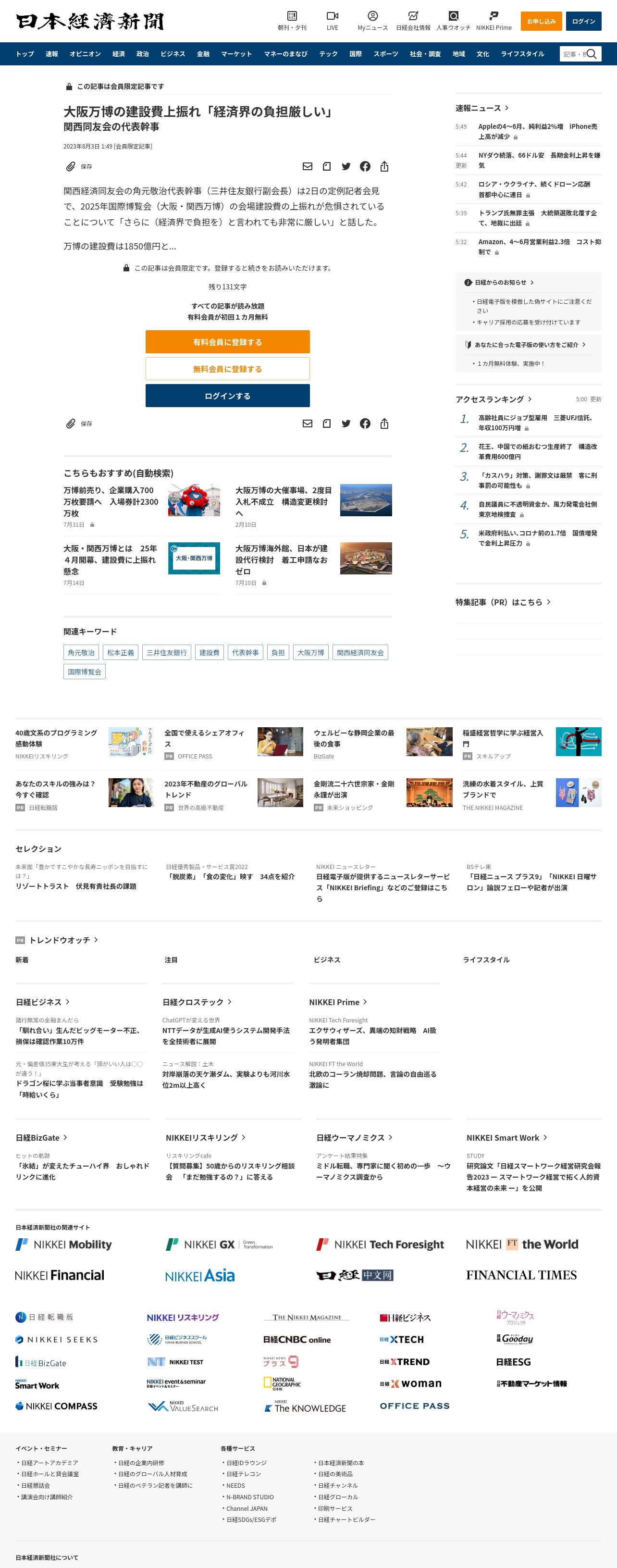Open FINANCIAL TIMES logo link
617x1568 pixels.
pyautogui.click(x=521, y=1275)
